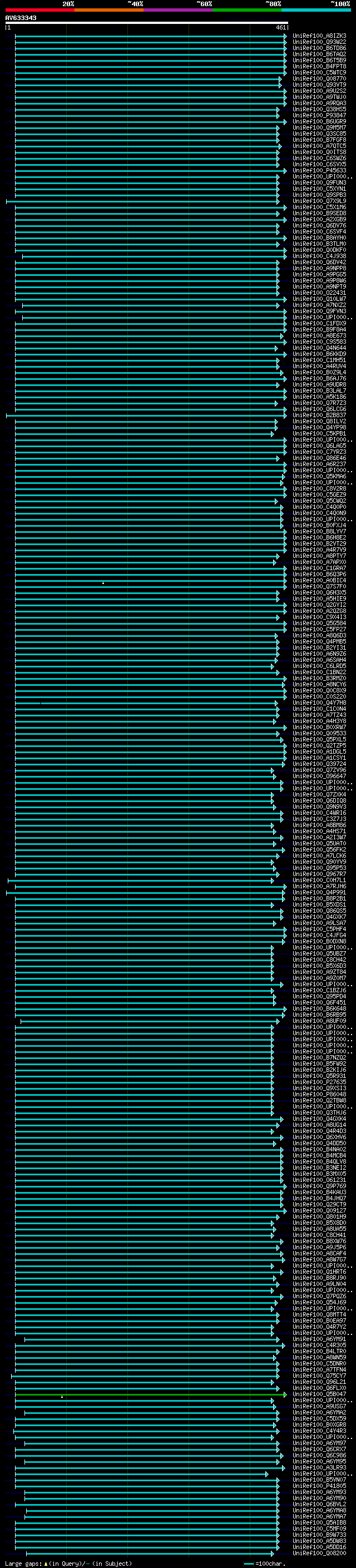
Task: Click the query end position 461
Action: point(280,27)
